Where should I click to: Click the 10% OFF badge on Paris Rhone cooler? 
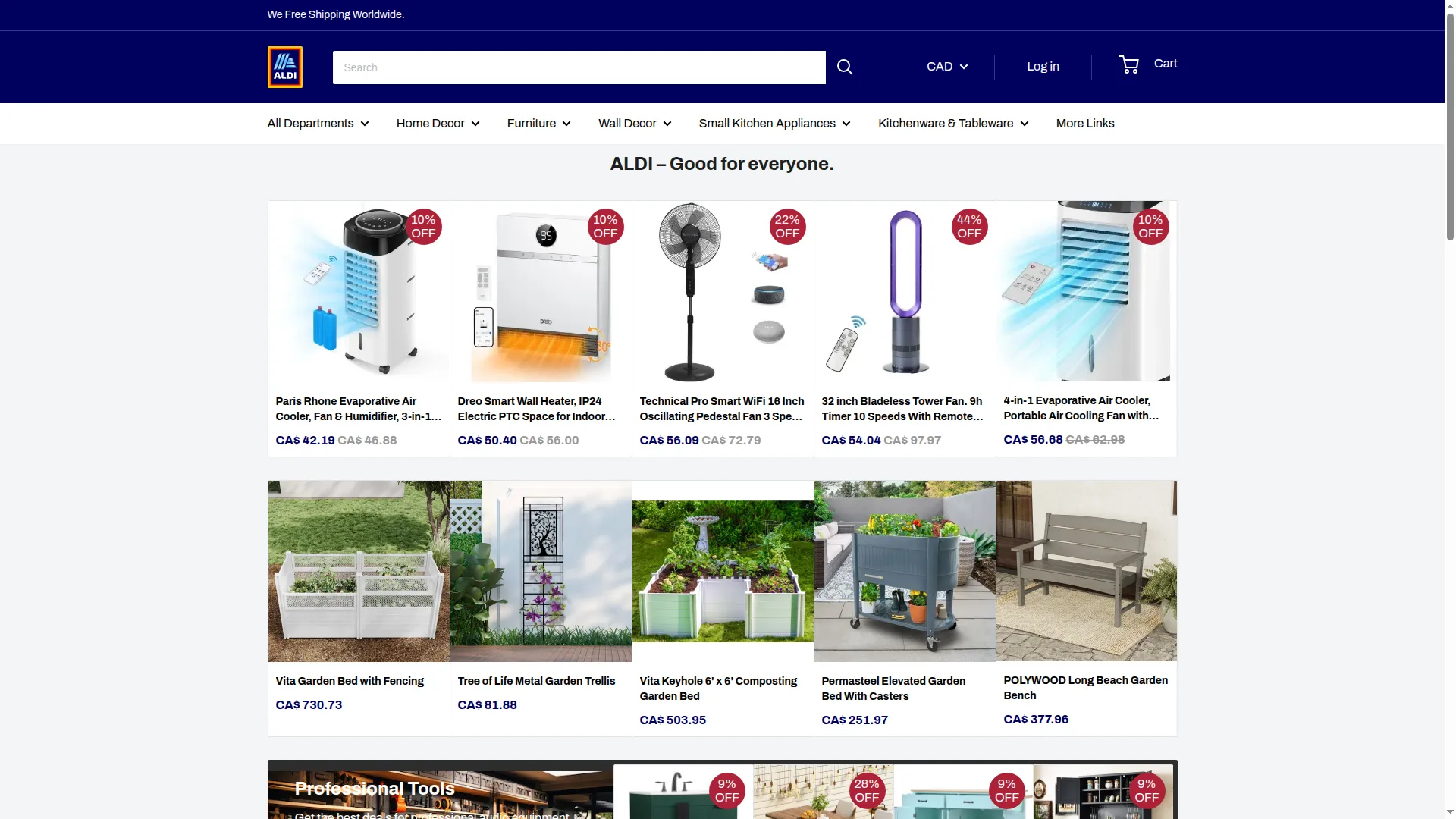point(423,227)
